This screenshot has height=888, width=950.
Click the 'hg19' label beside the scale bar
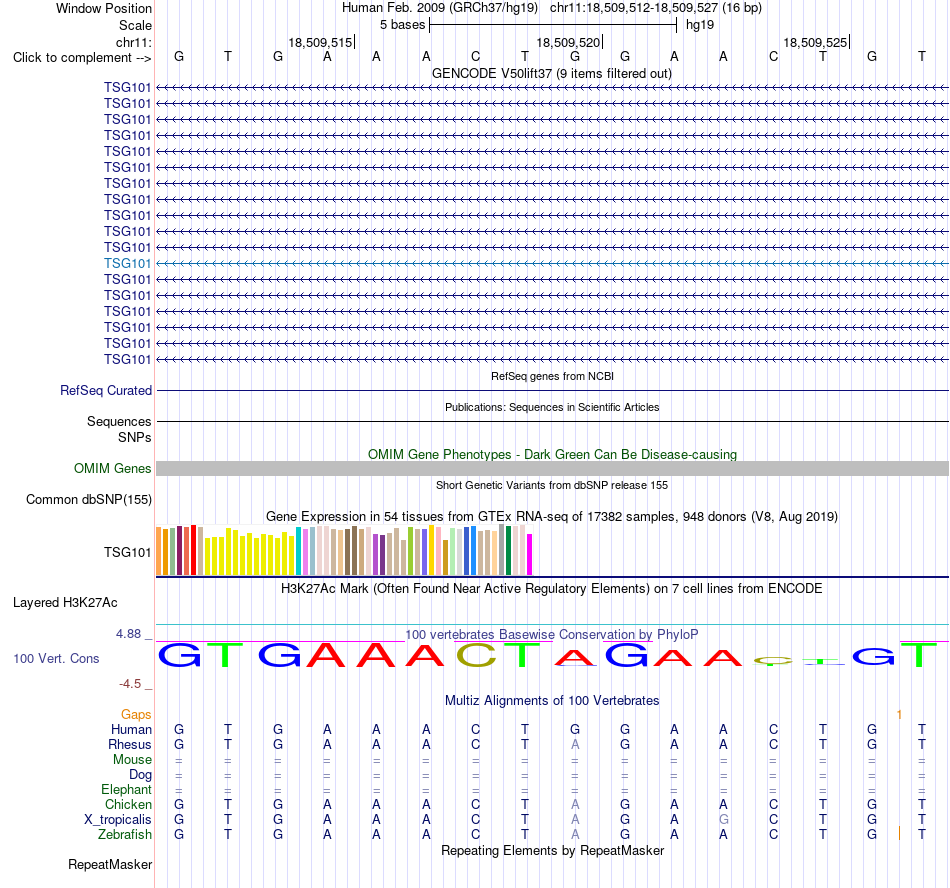click(x=700, y=25)
